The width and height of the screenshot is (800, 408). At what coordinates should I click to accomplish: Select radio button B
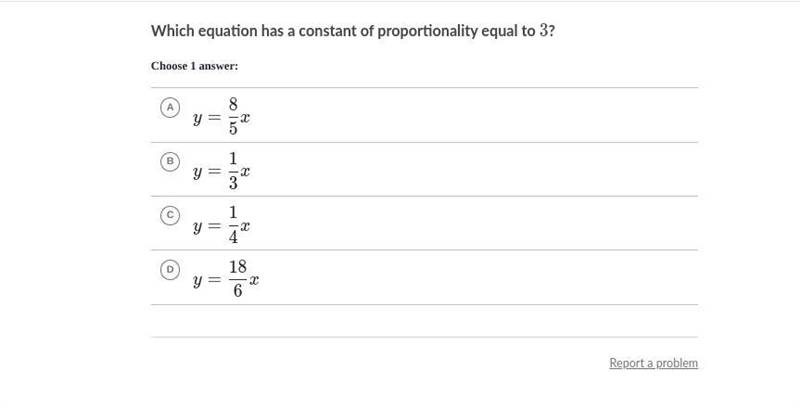170,162
